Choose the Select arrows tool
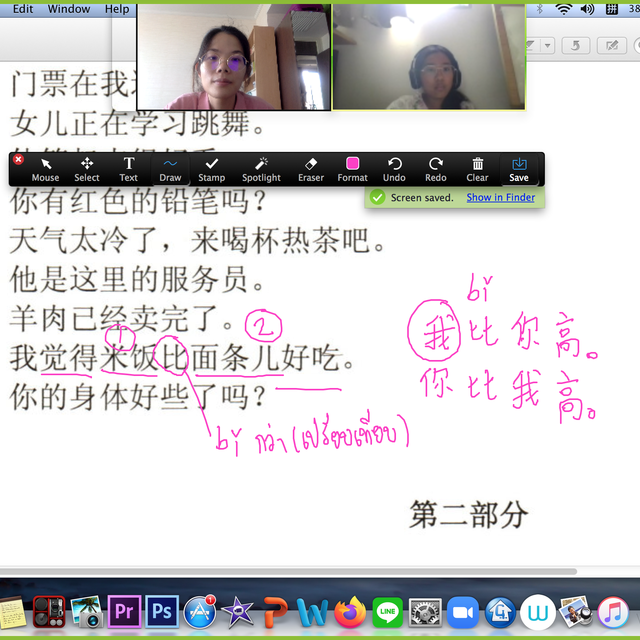Image resolution: width=640 pixels, height=640 pixels. point(87,168)
